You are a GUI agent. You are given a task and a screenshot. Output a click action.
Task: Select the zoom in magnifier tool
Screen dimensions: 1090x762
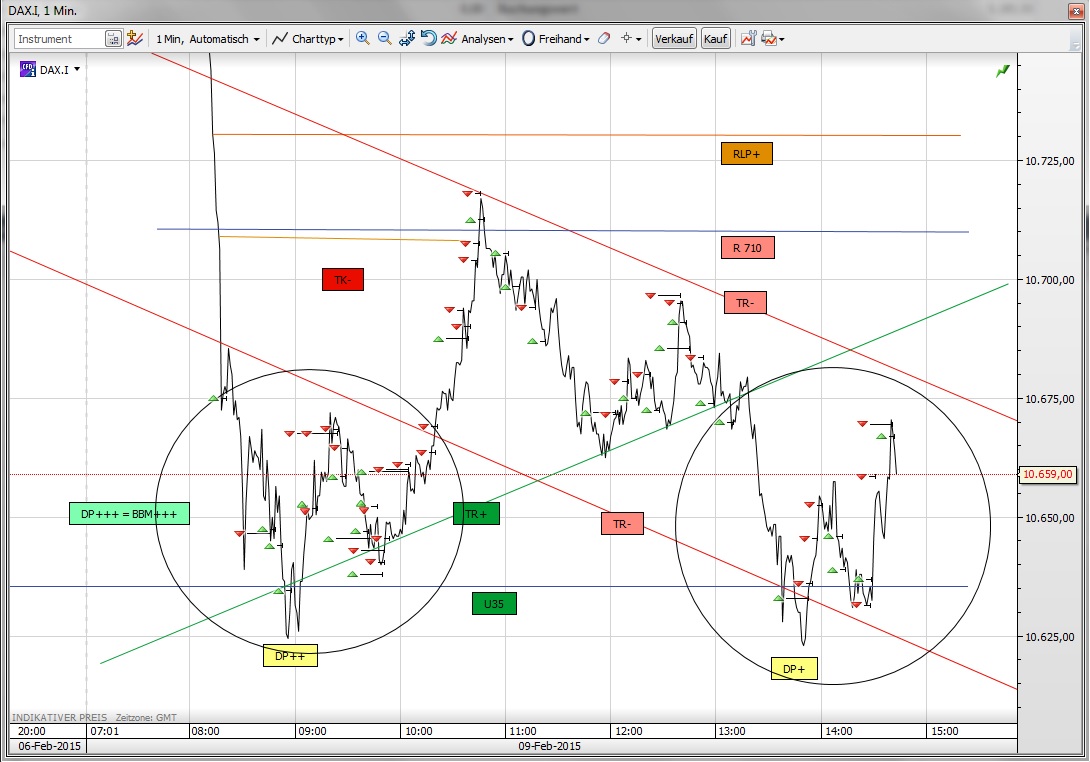pyautogui.click(x=362, y=38)
